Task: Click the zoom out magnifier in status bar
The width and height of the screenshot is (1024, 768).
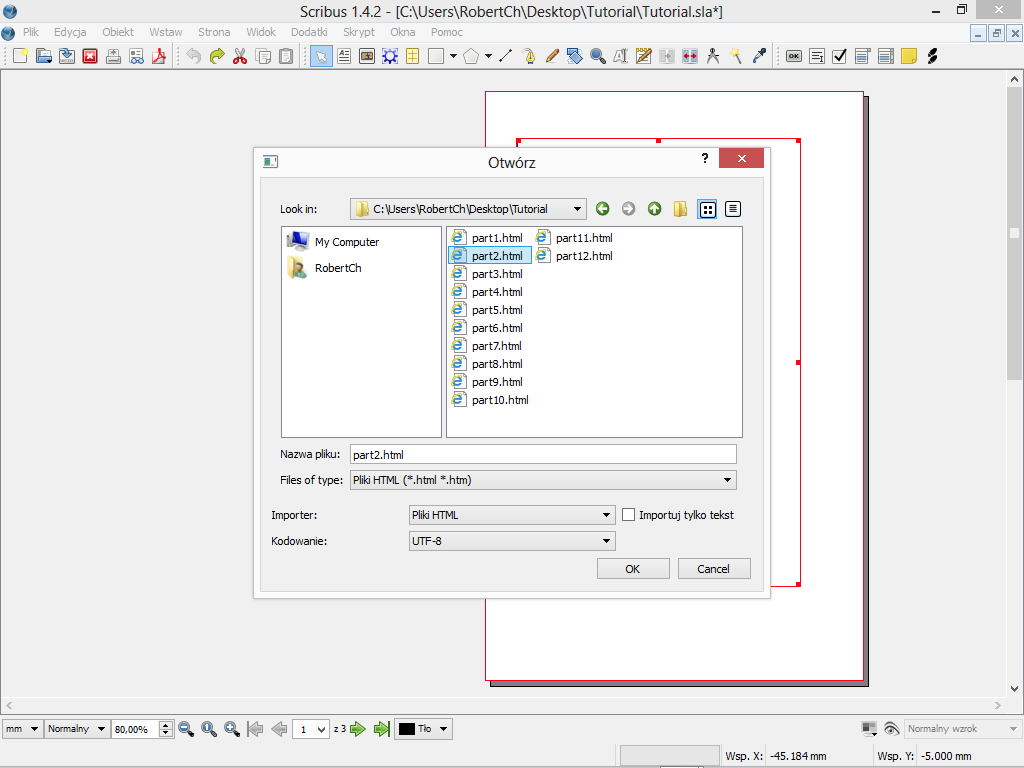Action: [x=186, y=729]
